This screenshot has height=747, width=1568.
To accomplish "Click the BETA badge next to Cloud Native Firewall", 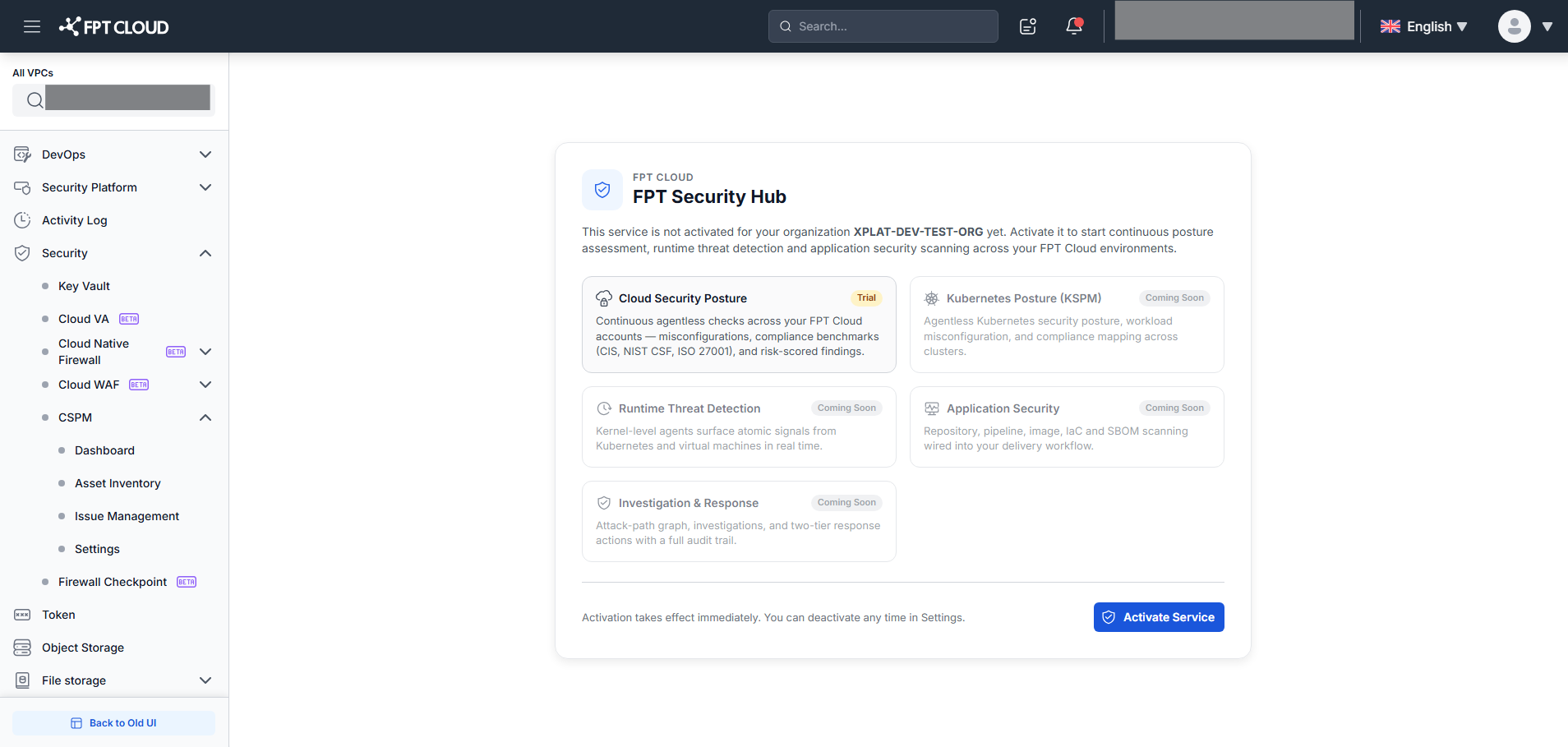I will (176, 352).
